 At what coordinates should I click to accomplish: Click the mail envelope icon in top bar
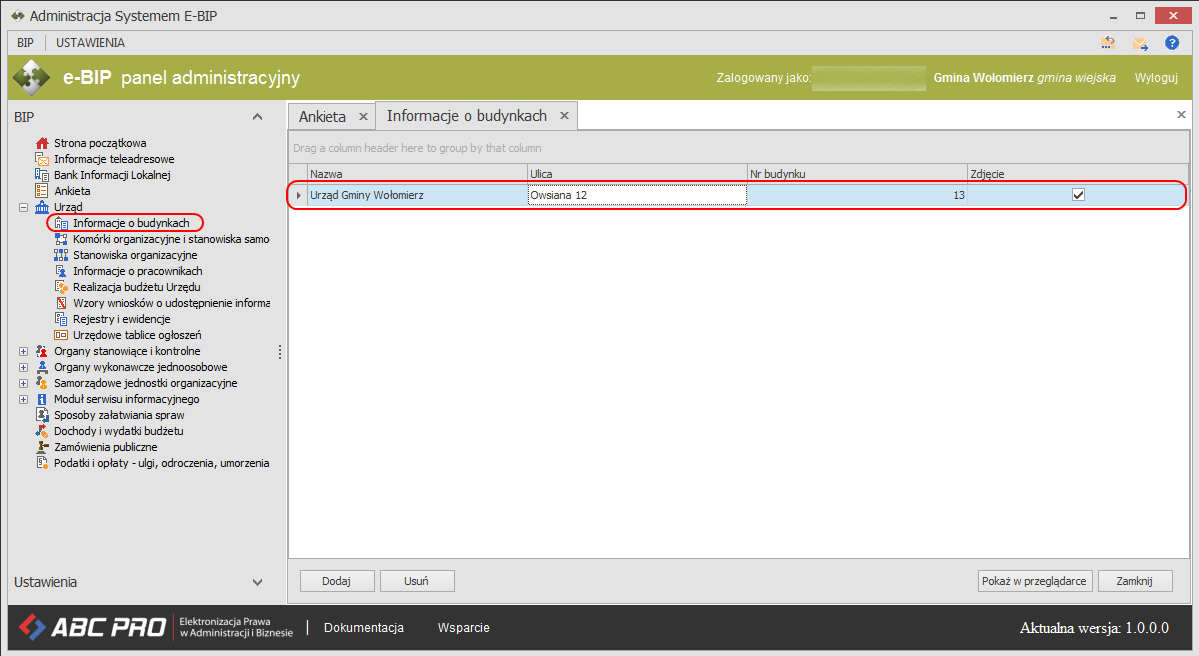1140,44
